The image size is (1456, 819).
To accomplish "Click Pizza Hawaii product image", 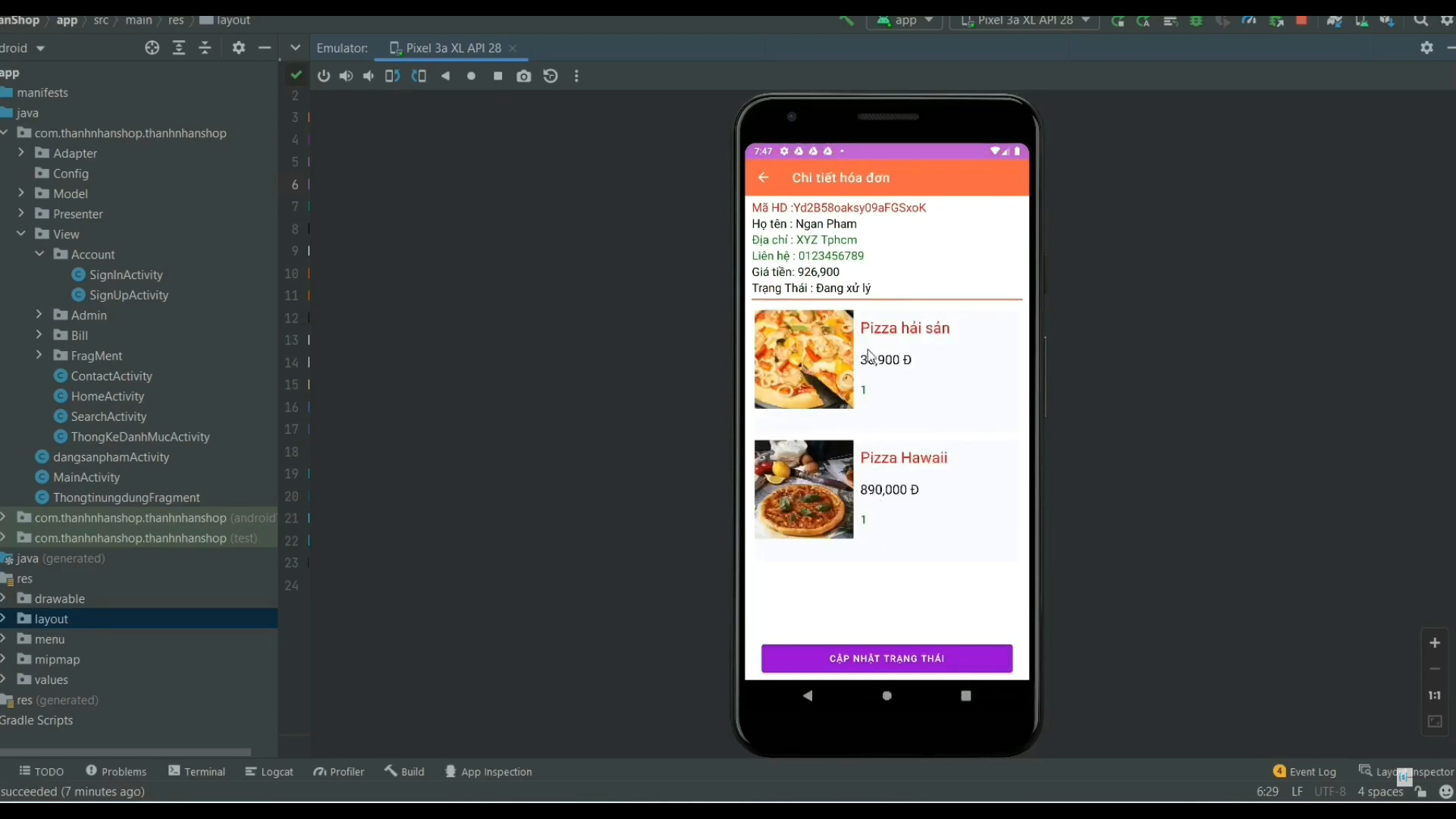I will pyautogui.click(x=804, y=489).
